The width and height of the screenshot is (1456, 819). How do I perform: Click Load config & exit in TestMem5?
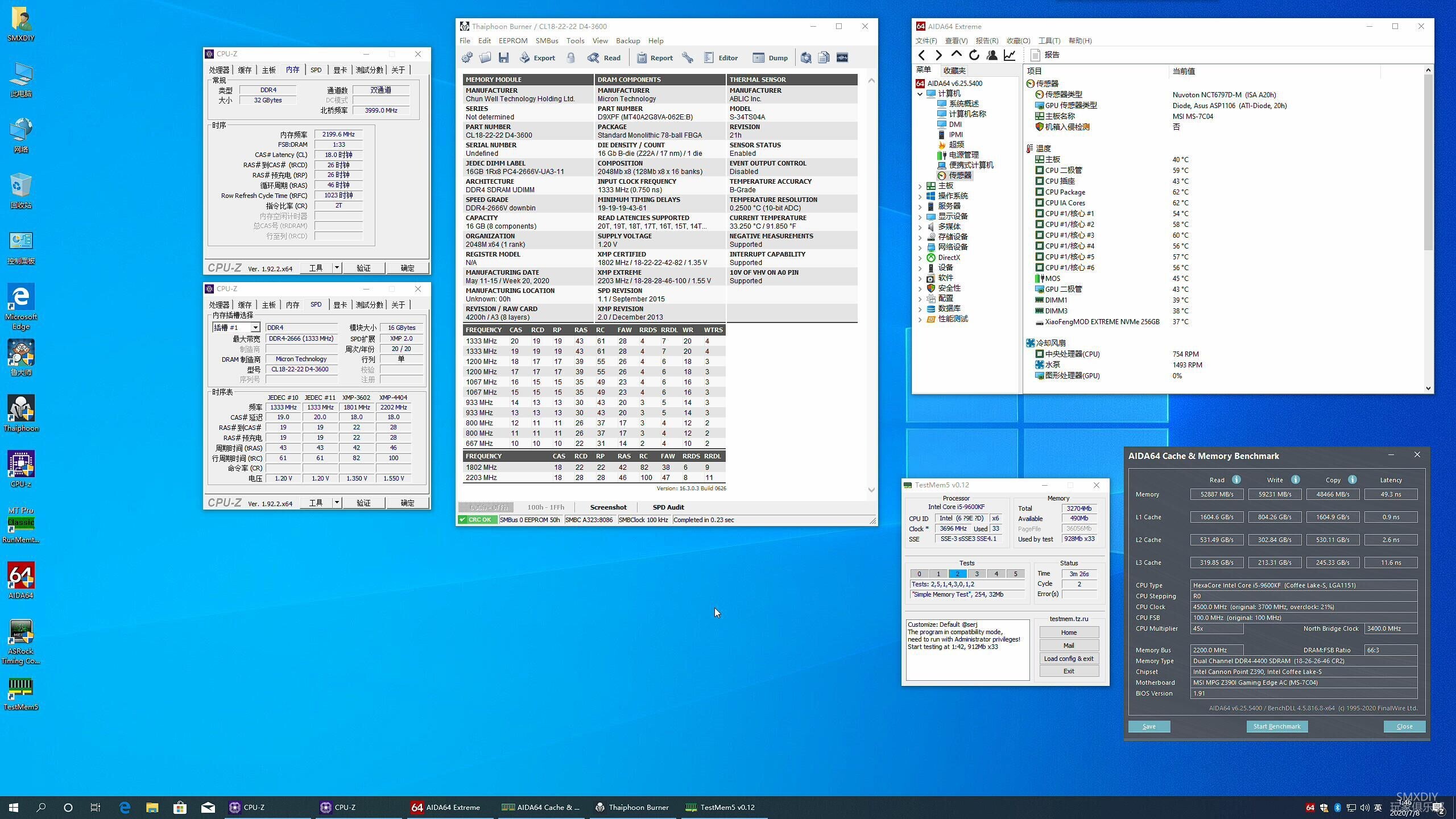click(1069, 659)
